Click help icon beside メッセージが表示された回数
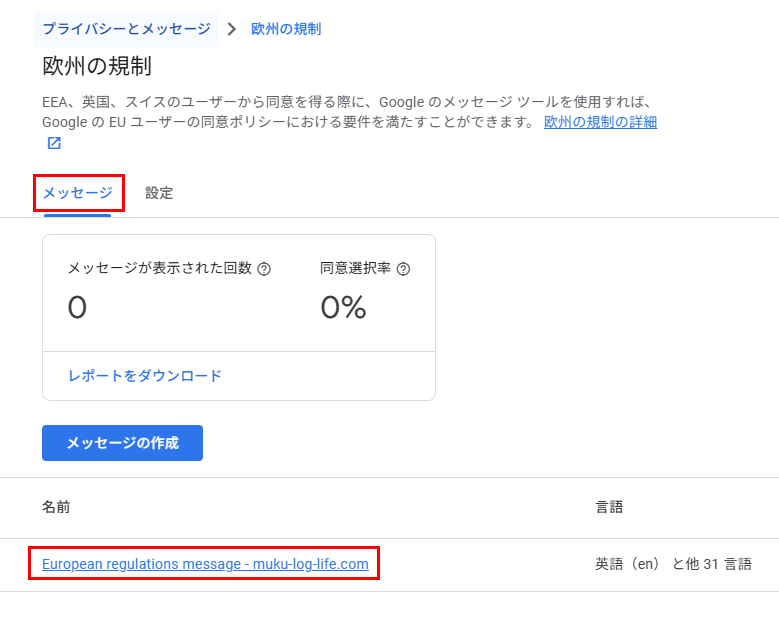779x619 pixels. click(x=264, y=269)
